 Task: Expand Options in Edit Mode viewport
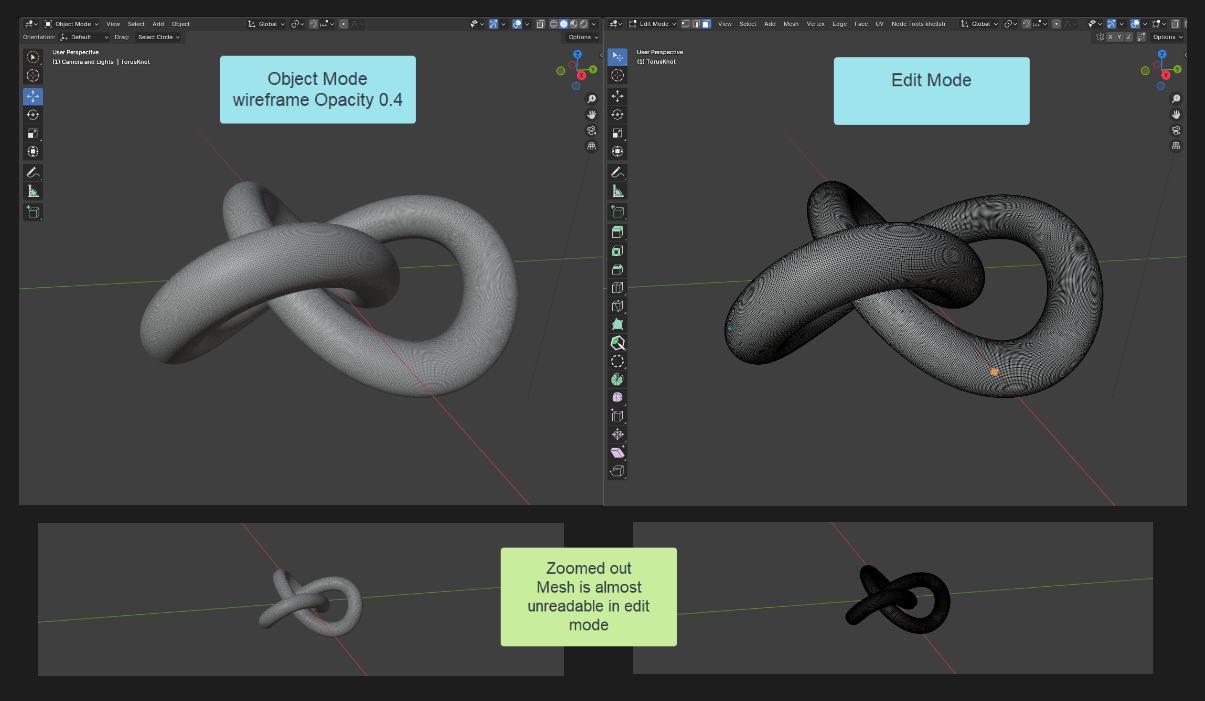click(1168, 37)
